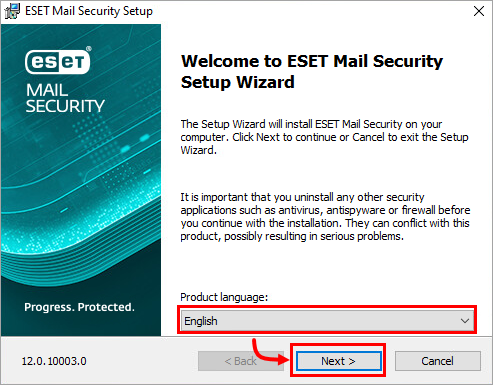Click the version number 12.0.10003.0
Viewport: 493px width, 385px height.
pos(54,361)
